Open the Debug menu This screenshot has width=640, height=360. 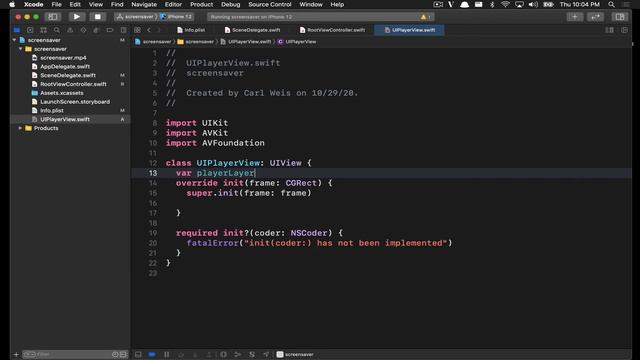pos(231,4)
